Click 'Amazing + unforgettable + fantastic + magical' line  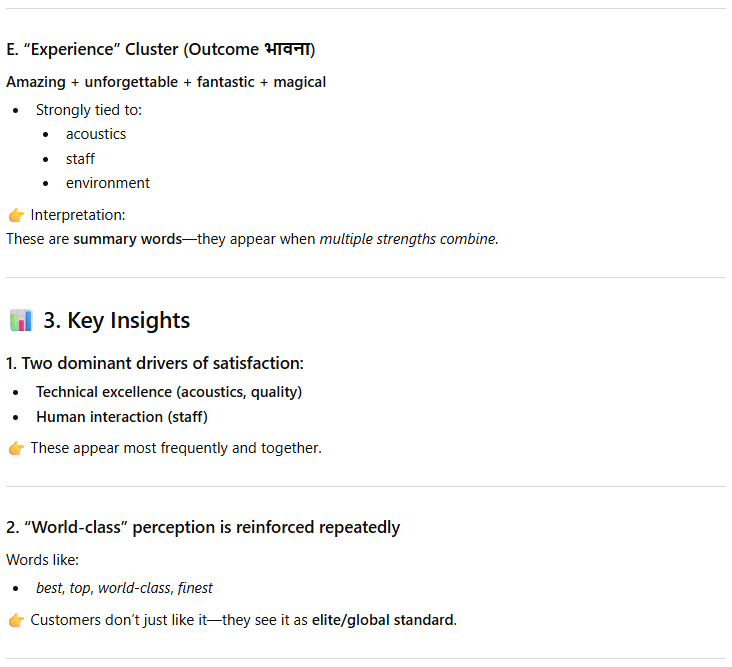166,82
